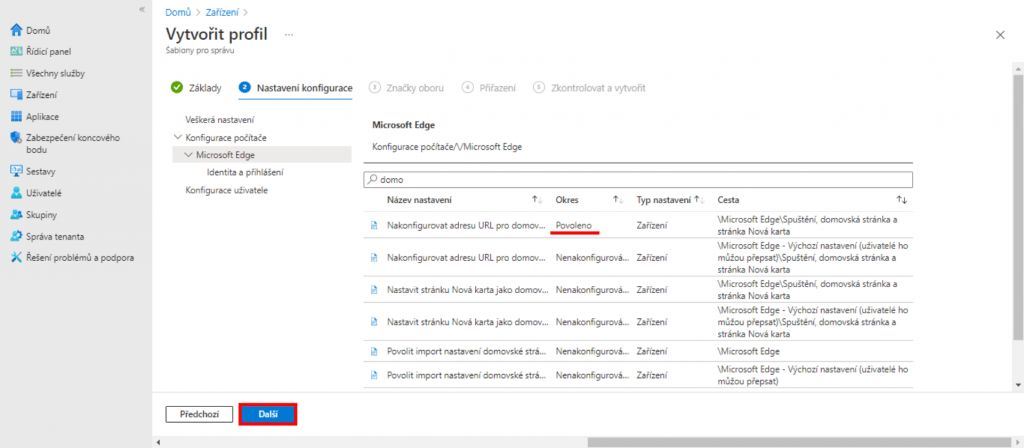The image size is (1024, 448).
Task: Open Řešení problémů a podpora
Action: click(79, 257)
